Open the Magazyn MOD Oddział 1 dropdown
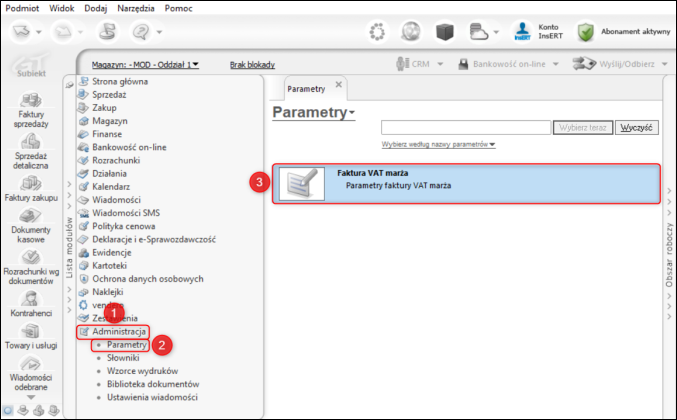The height and width of the screenshot is (420, 677). (145, 64)
